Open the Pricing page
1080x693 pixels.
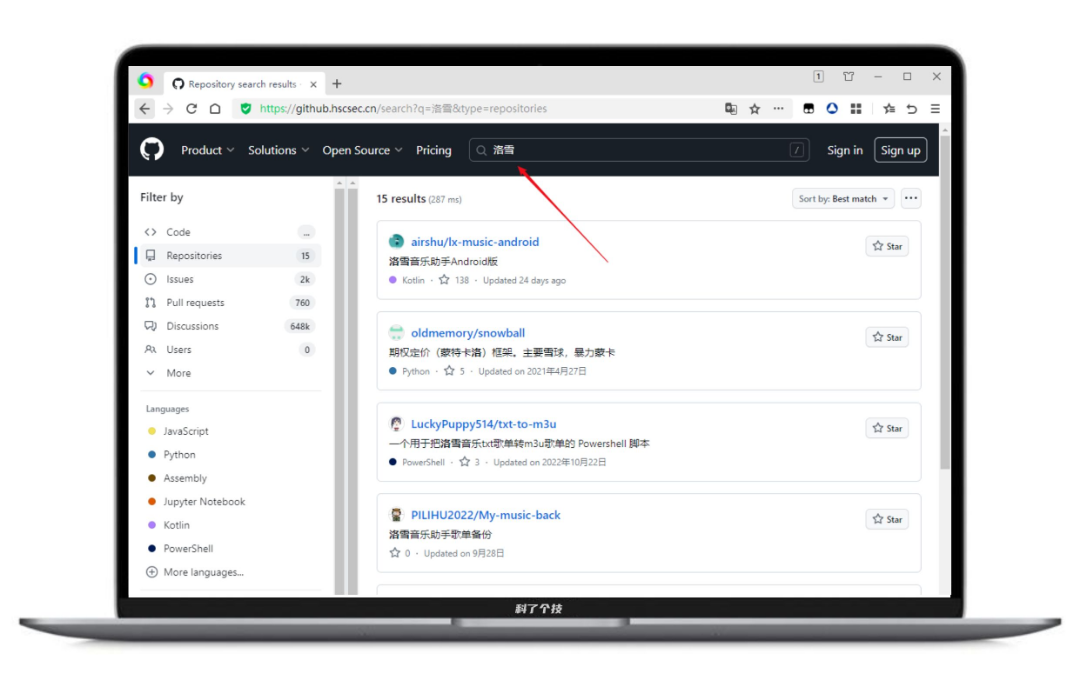433,150
